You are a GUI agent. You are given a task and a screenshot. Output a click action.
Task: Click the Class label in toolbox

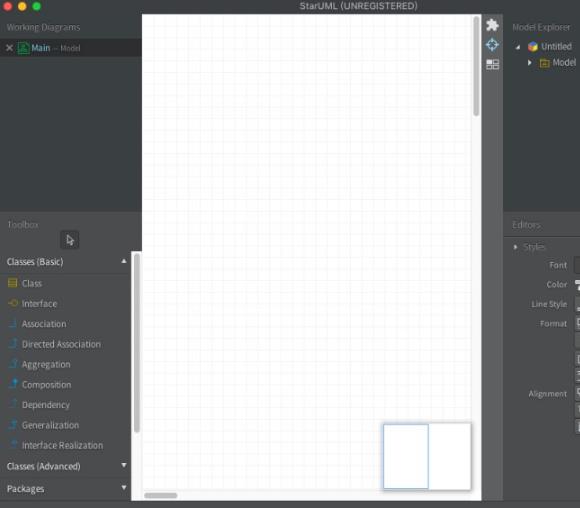(32, 283)
